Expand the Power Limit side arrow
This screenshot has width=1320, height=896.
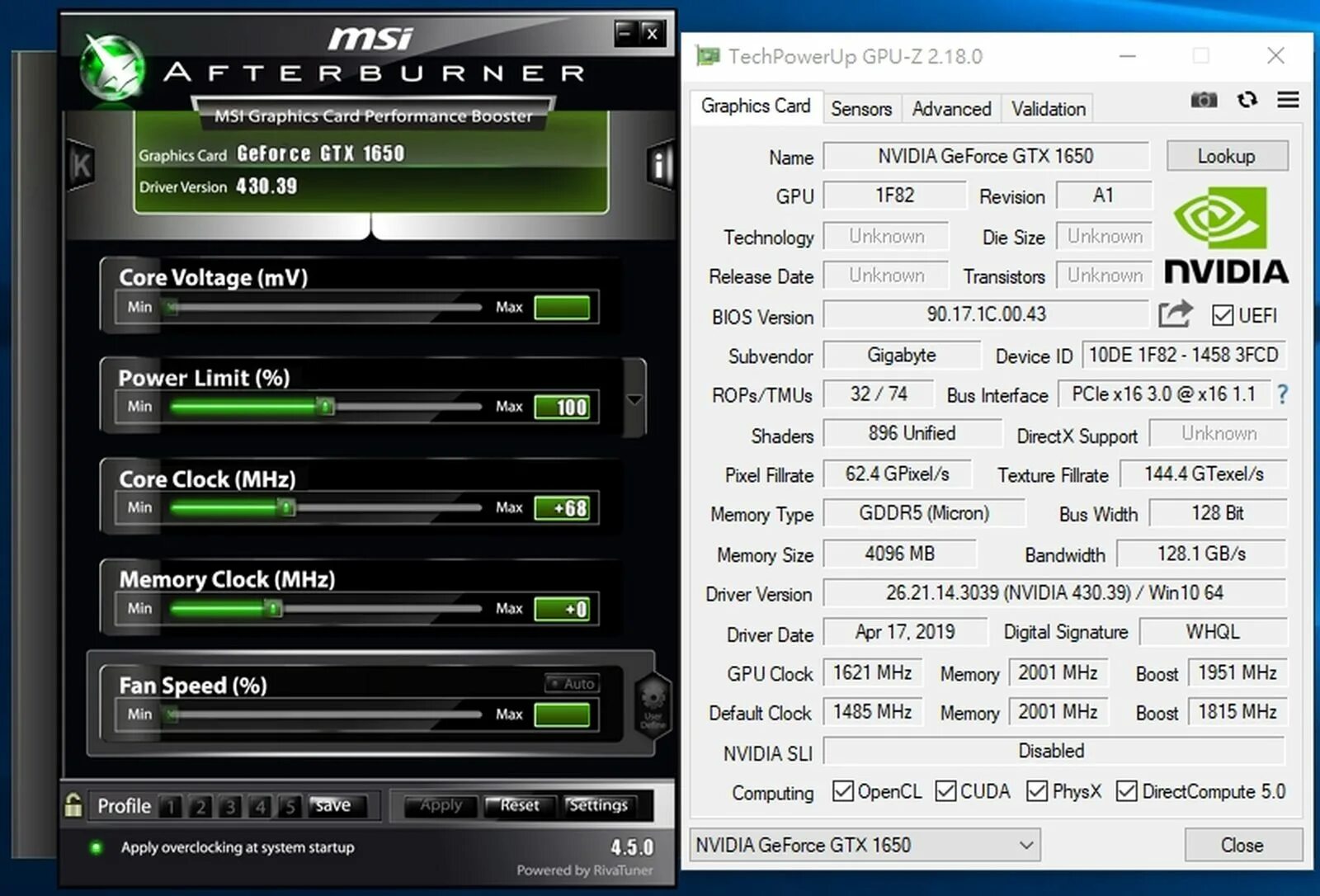click(634, 399)
